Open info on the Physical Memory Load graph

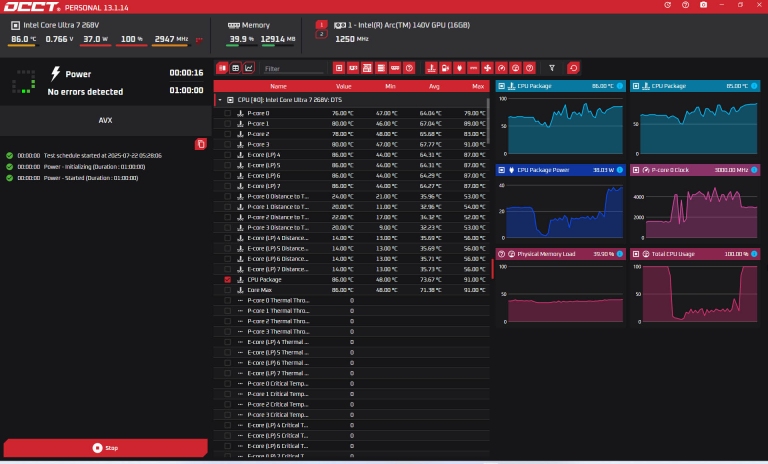coord(620,254)
